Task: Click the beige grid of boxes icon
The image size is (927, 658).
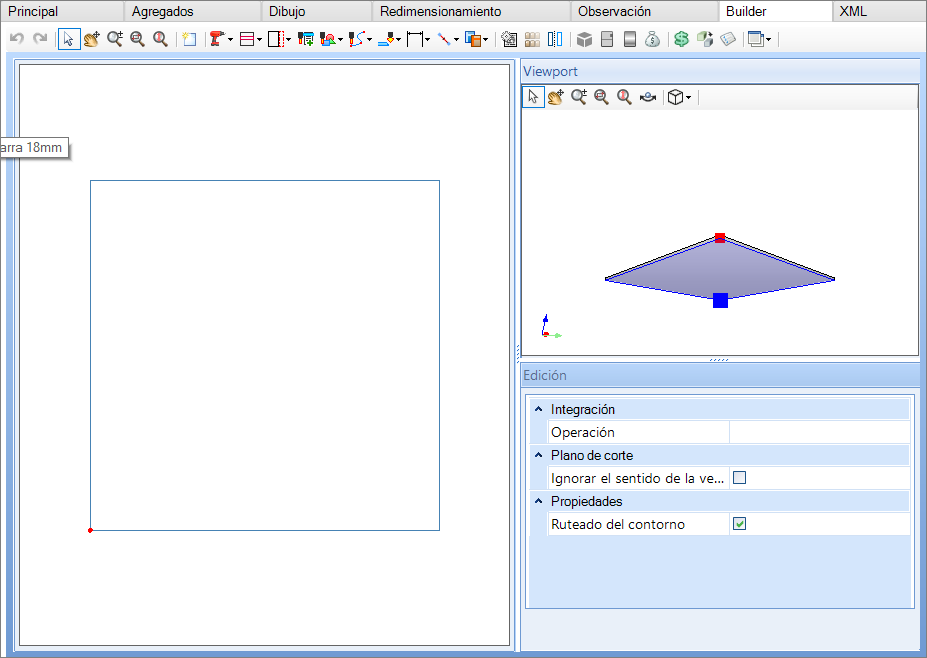Action: click(532, 39)
